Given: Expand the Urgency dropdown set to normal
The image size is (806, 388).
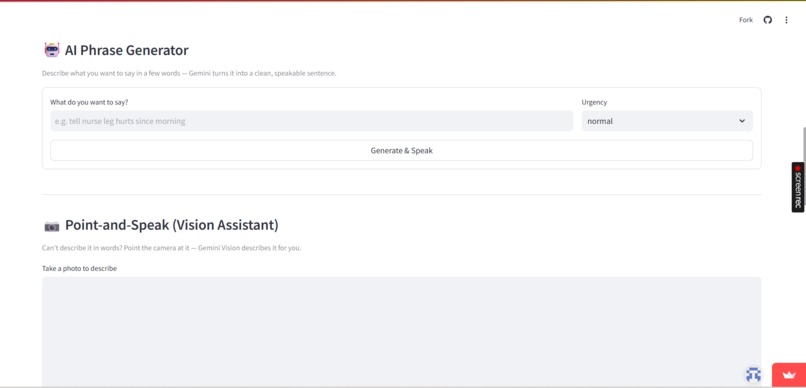Looking at the screenshot, I should (x=667, y=121).
